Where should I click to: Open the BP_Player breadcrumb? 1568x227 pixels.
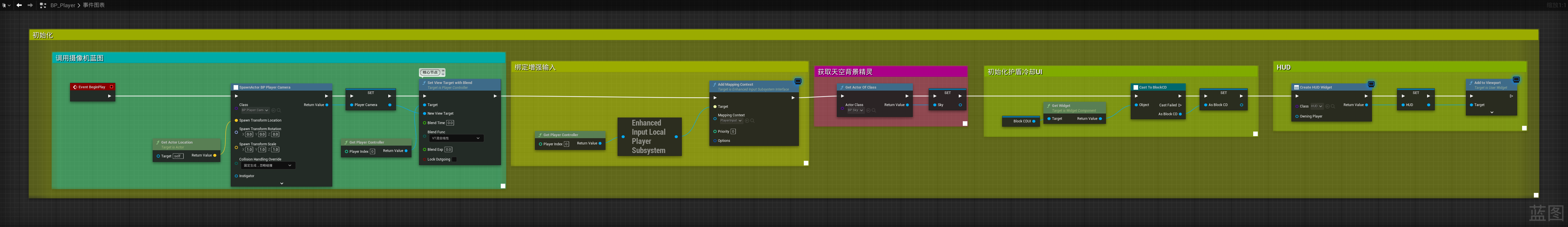[x=63, y=5]
